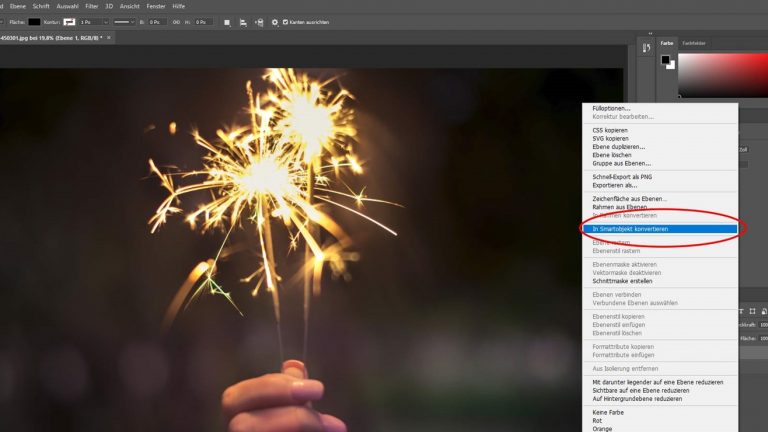Close the open jpg document tab
768x432 pixels.
point(109,38)
